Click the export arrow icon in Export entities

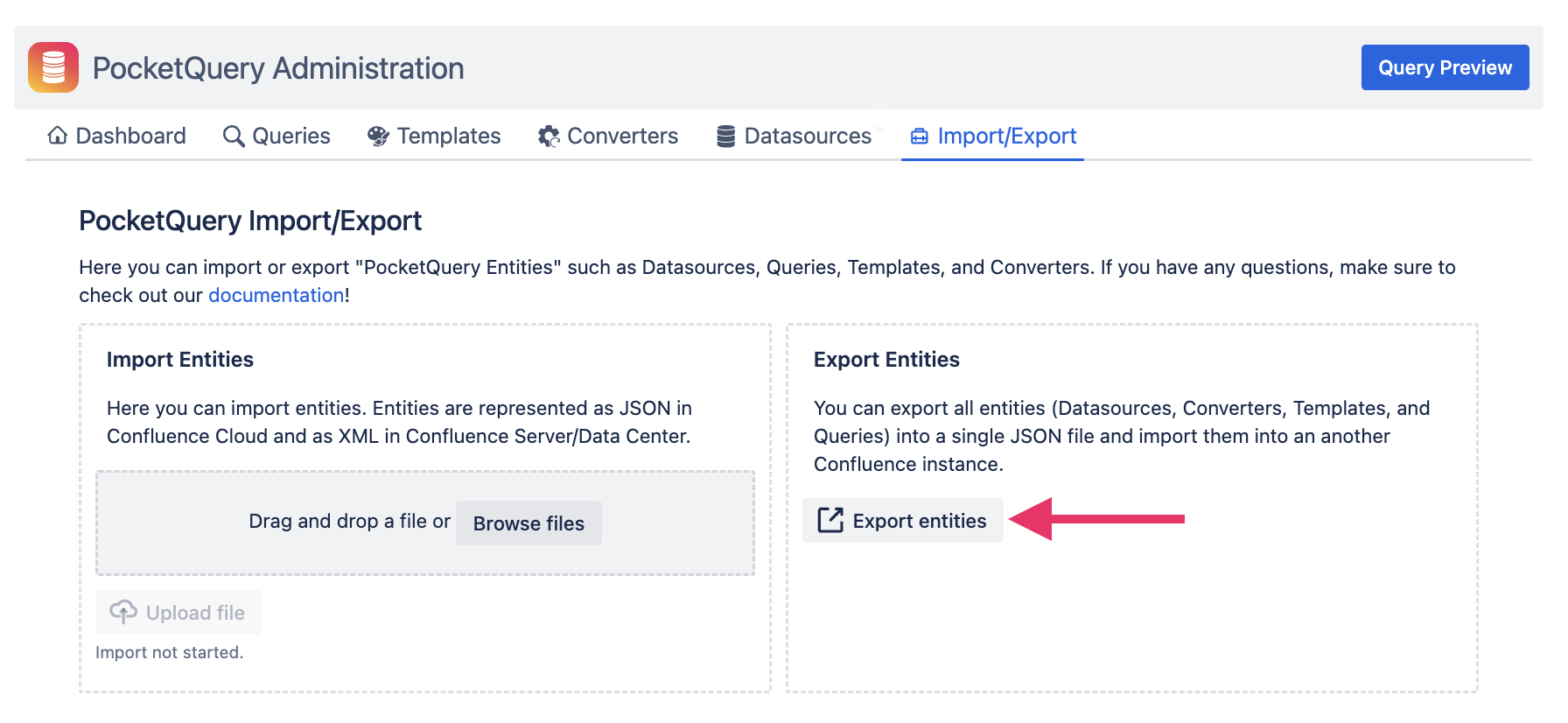pos(829,521)
